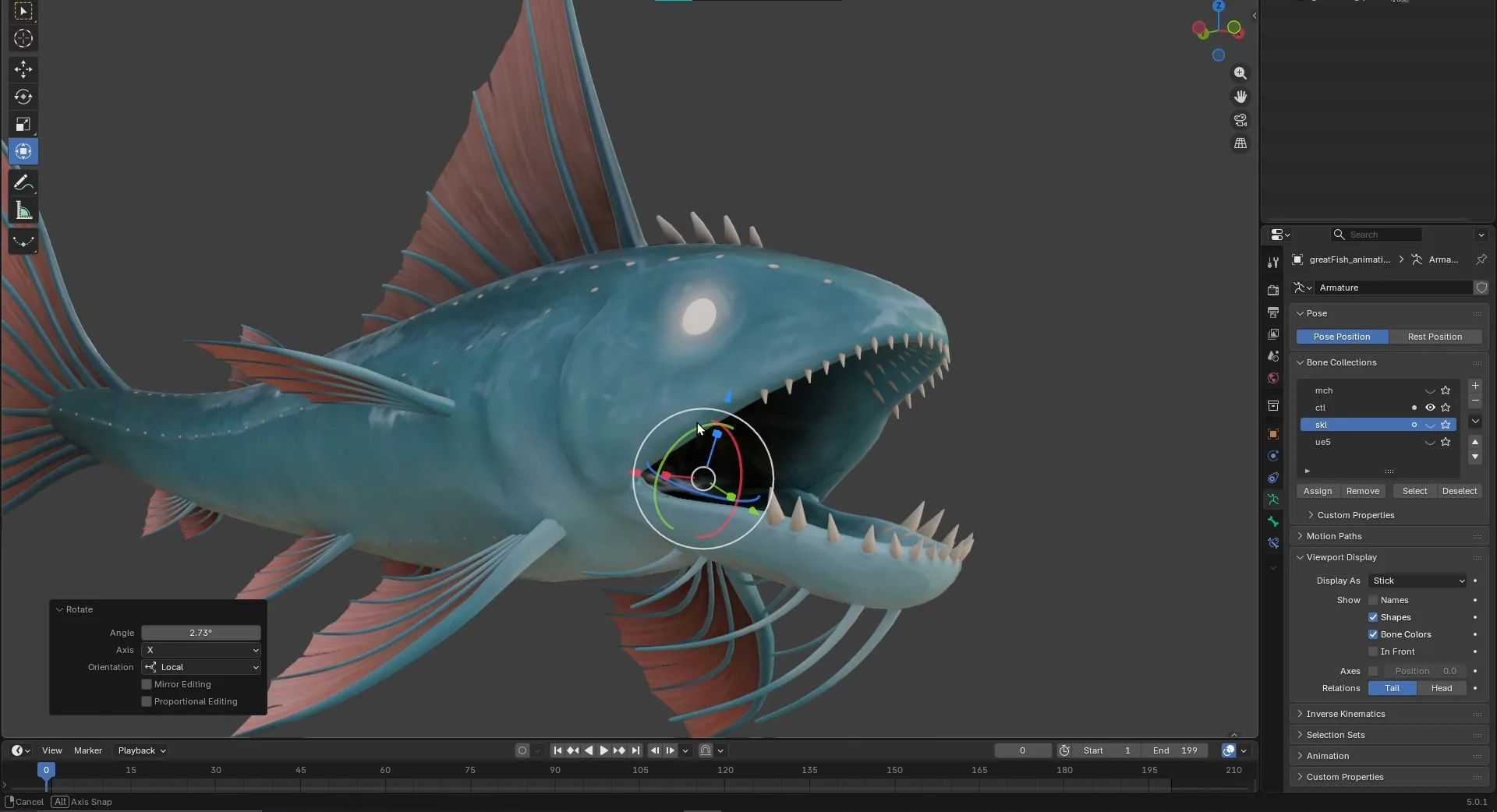Open the Output properties tab
The height and width of the screenshot is (812, 1497).
click(1273, 312)
